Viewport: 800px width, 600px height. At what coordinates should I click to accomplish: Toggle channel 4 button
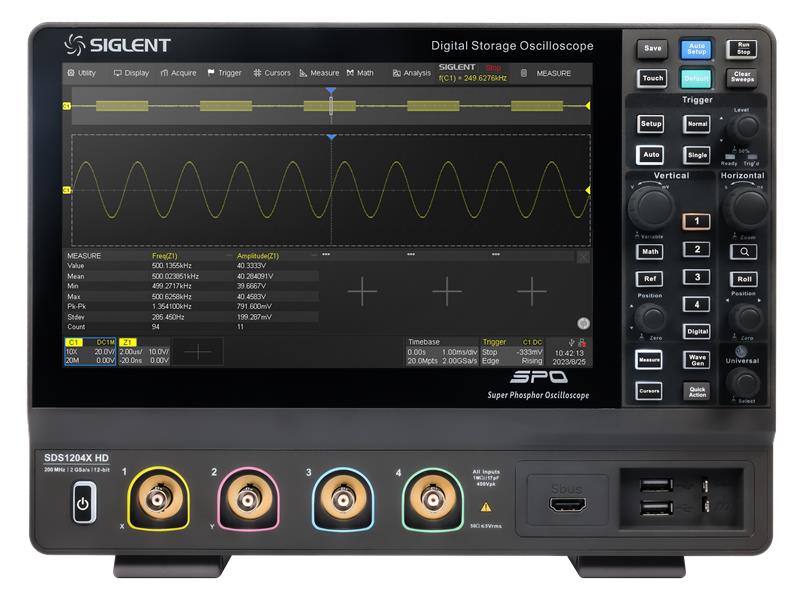(x=697, y=305)
